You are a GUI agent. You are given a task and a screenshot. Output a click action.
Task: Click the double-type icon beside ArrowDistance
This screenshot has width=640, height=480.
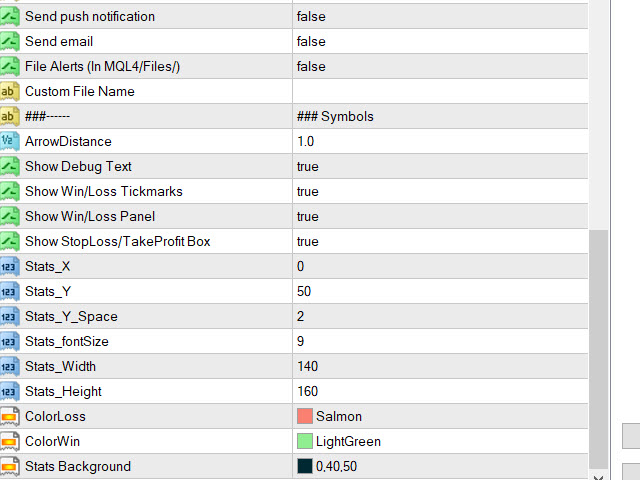(x=9, y=142)
